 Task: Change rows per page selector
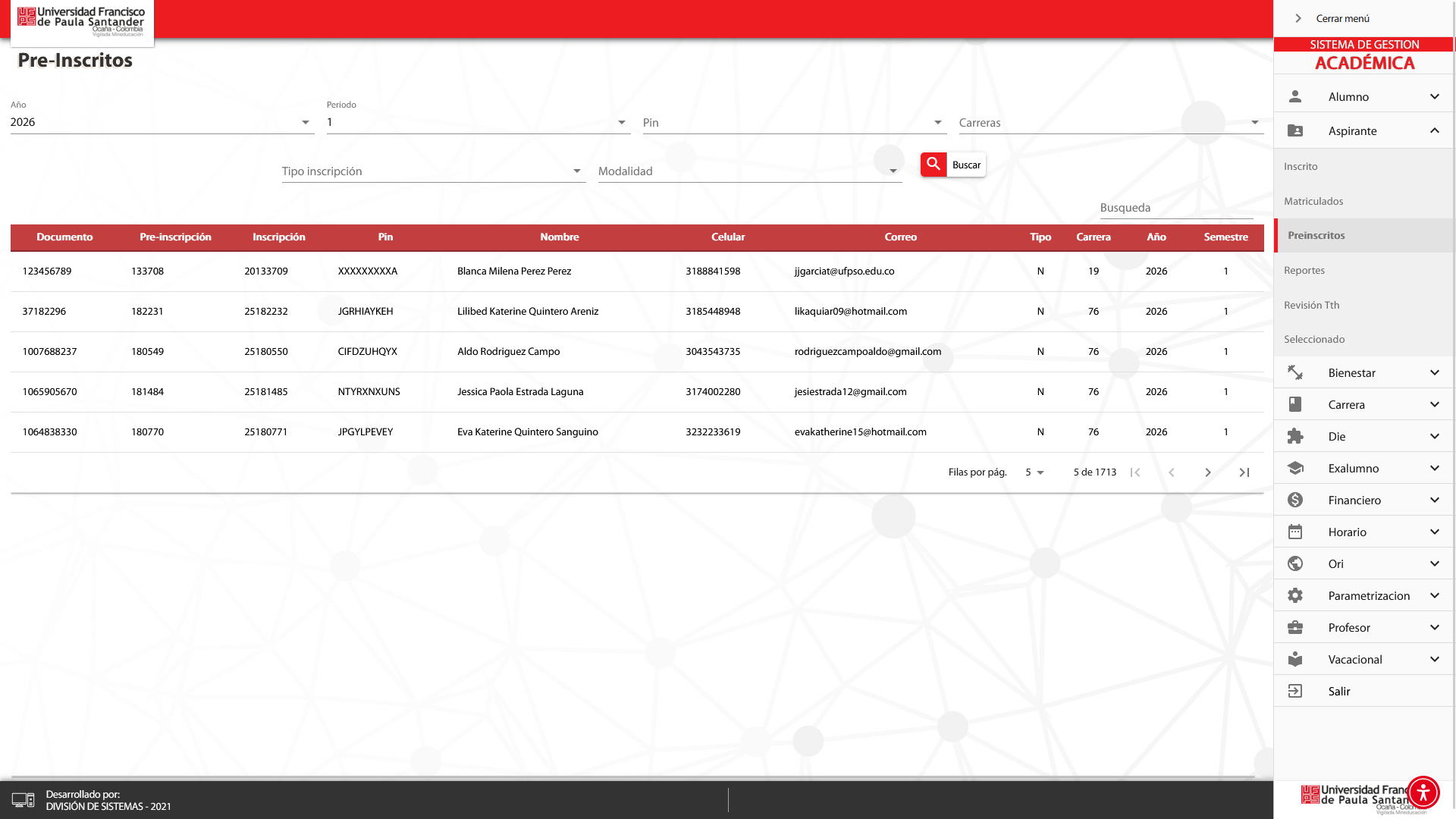click(x=1034, y=472)
